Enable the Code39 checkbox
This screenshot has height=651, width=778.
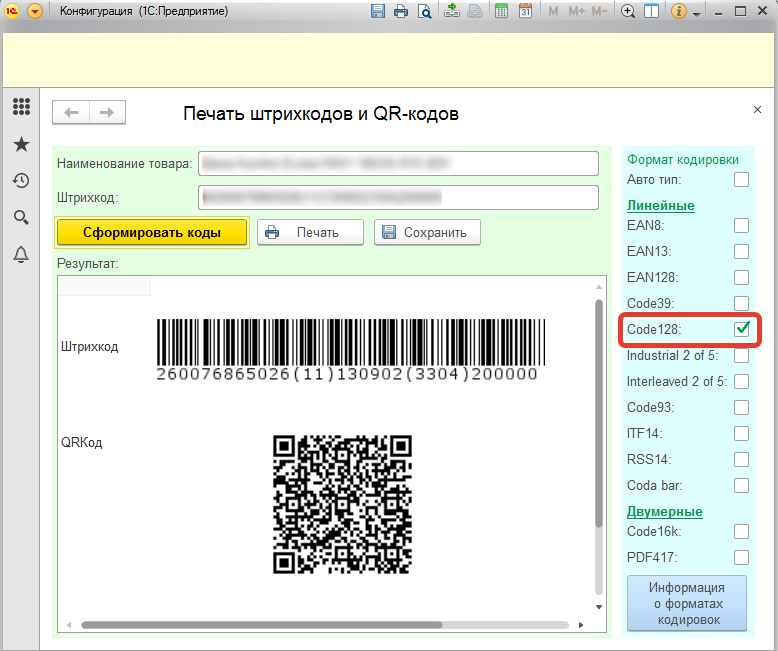coord(741,303)
